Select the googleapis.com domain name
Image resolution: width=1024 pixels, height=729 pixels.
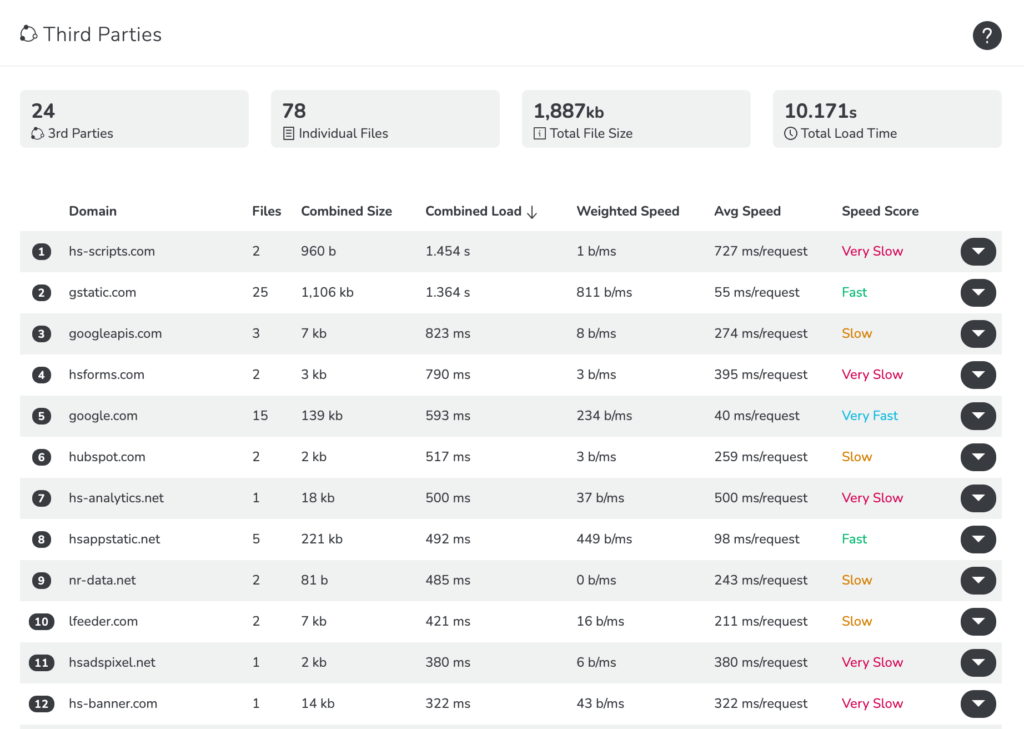[x=115, y=334]
